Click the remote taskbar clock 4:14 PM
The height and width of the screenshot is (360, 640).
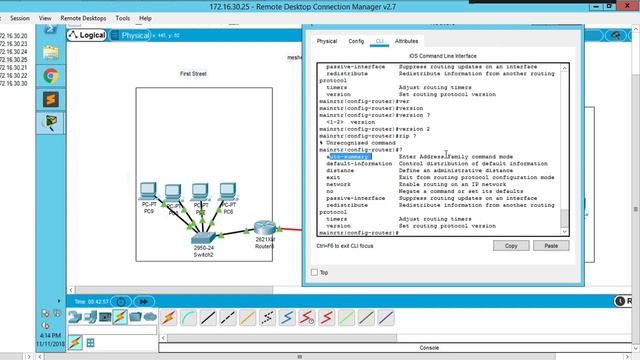click(50, 336)
